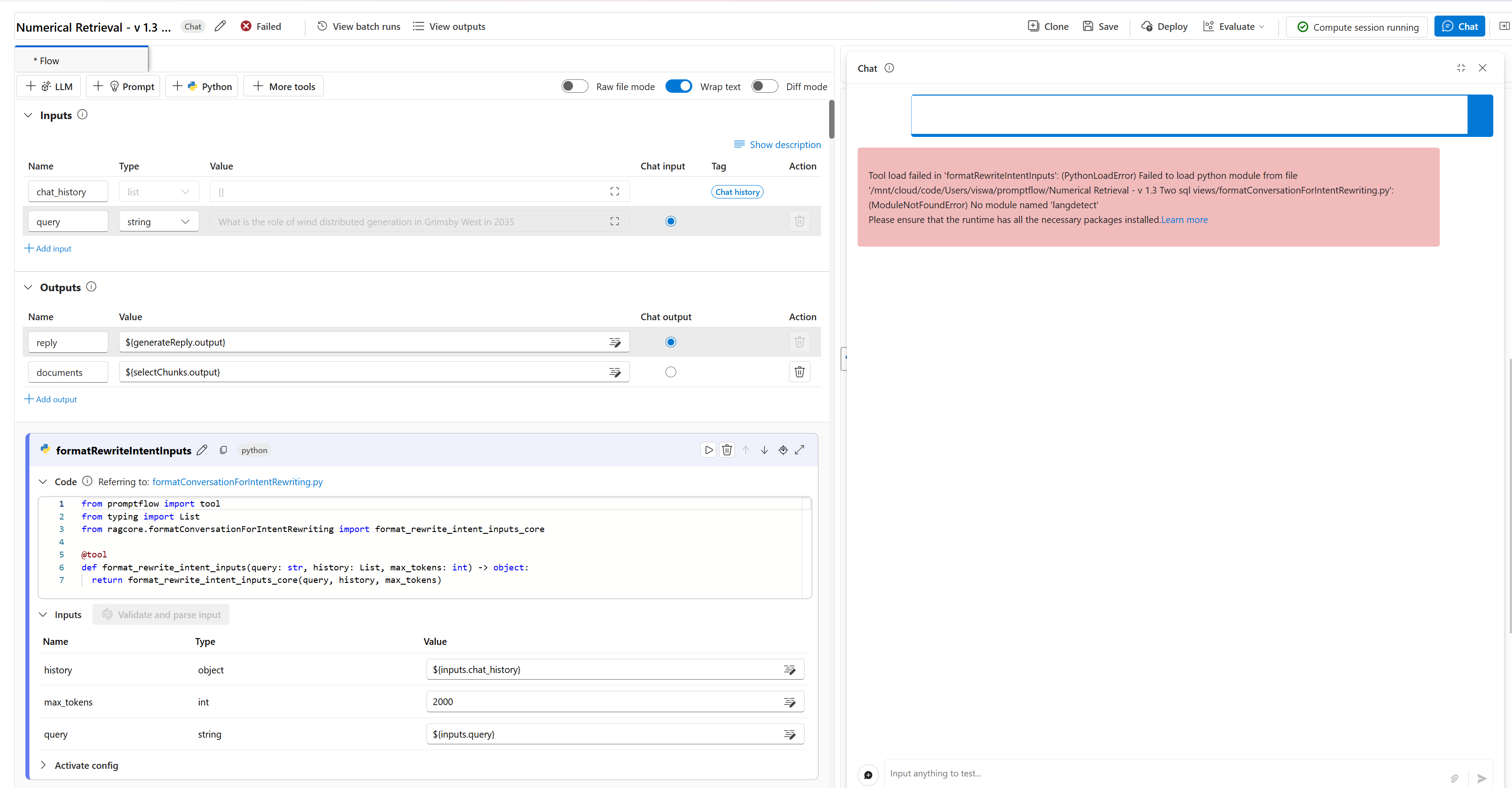Clone the current flow
The image size is (1512, 788).
(1048, 26)
